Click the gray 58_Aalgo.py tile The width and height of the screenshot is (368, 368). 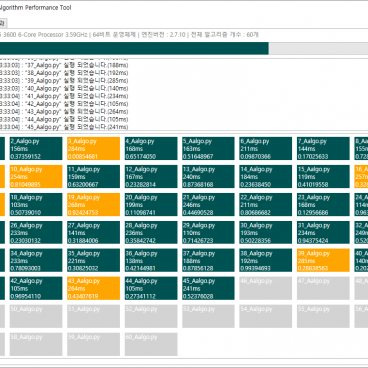(36, 344)
